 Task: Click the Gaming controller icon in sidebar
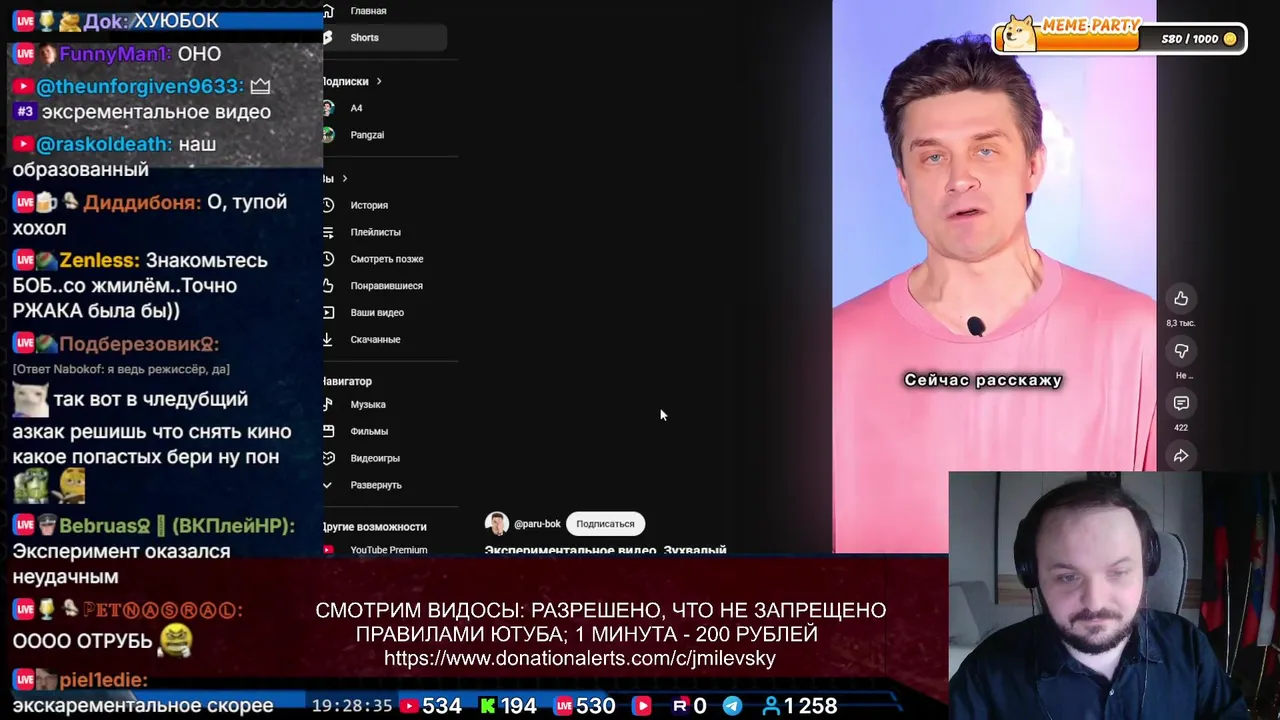[327, 459]
